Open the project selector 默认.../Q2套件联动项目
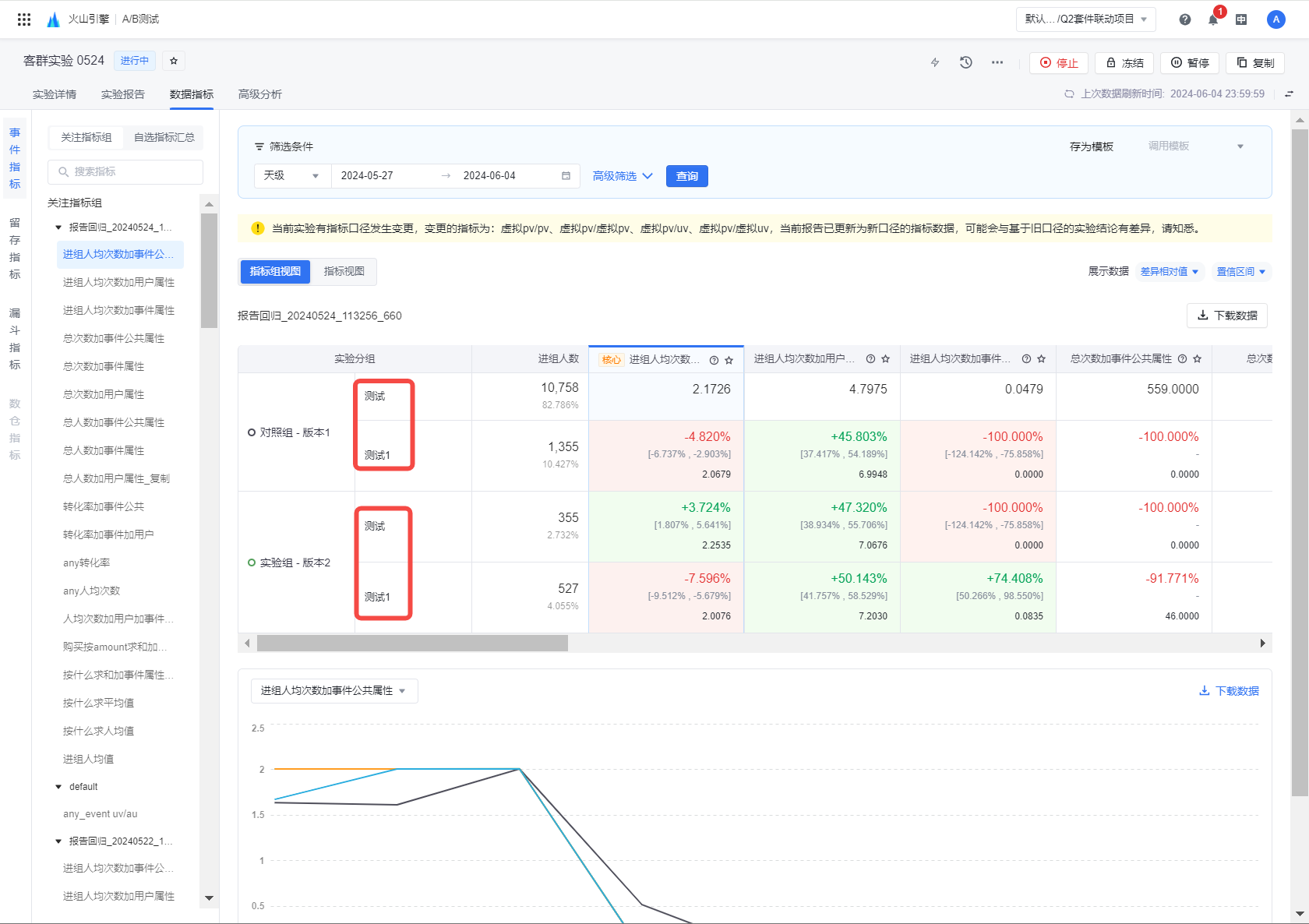 point(1085,19)
